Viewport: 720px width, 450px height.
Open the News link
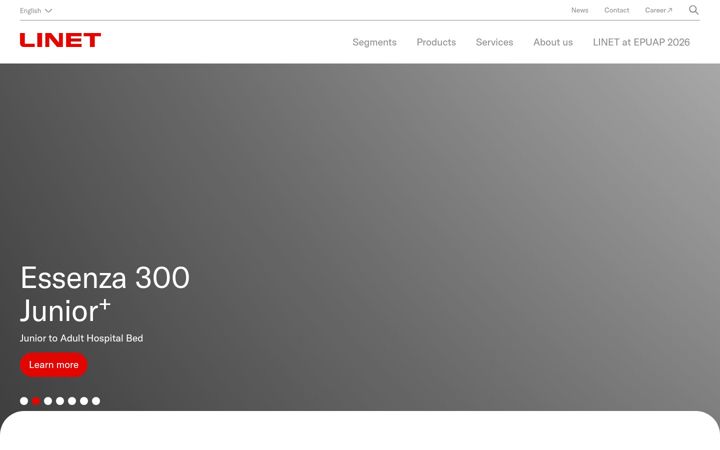pyautogui.click(x=579, y=10)
